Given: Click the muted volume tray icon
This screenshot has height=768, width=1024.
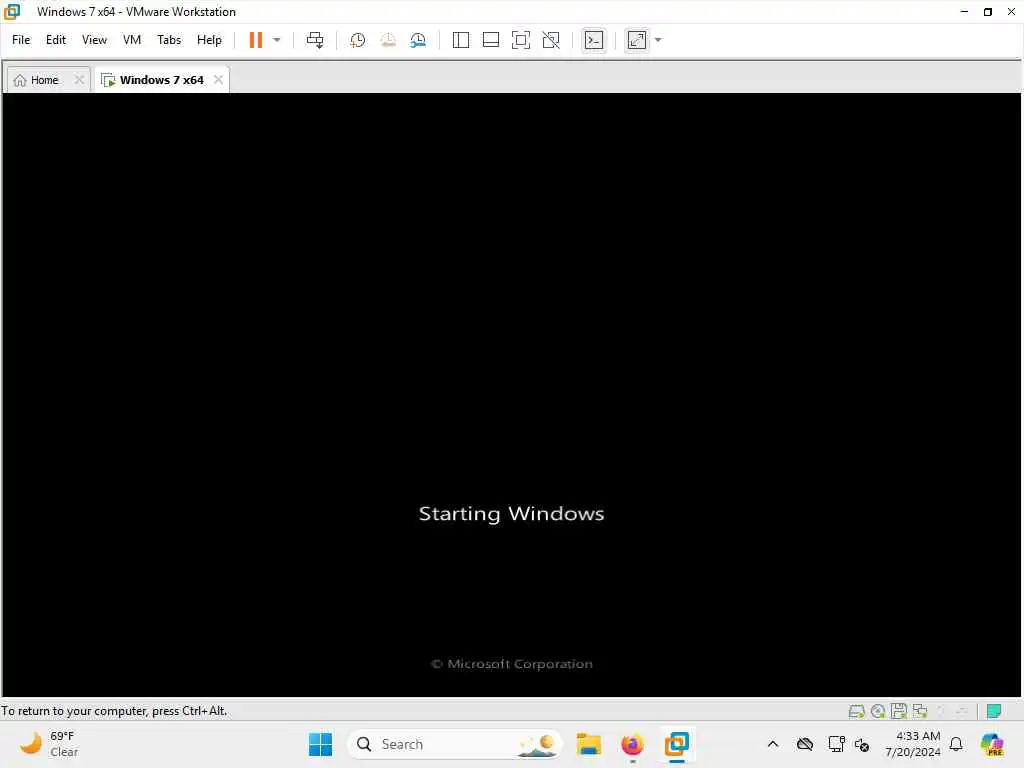Looking at the screenshot, I should [x=862, y=744].
